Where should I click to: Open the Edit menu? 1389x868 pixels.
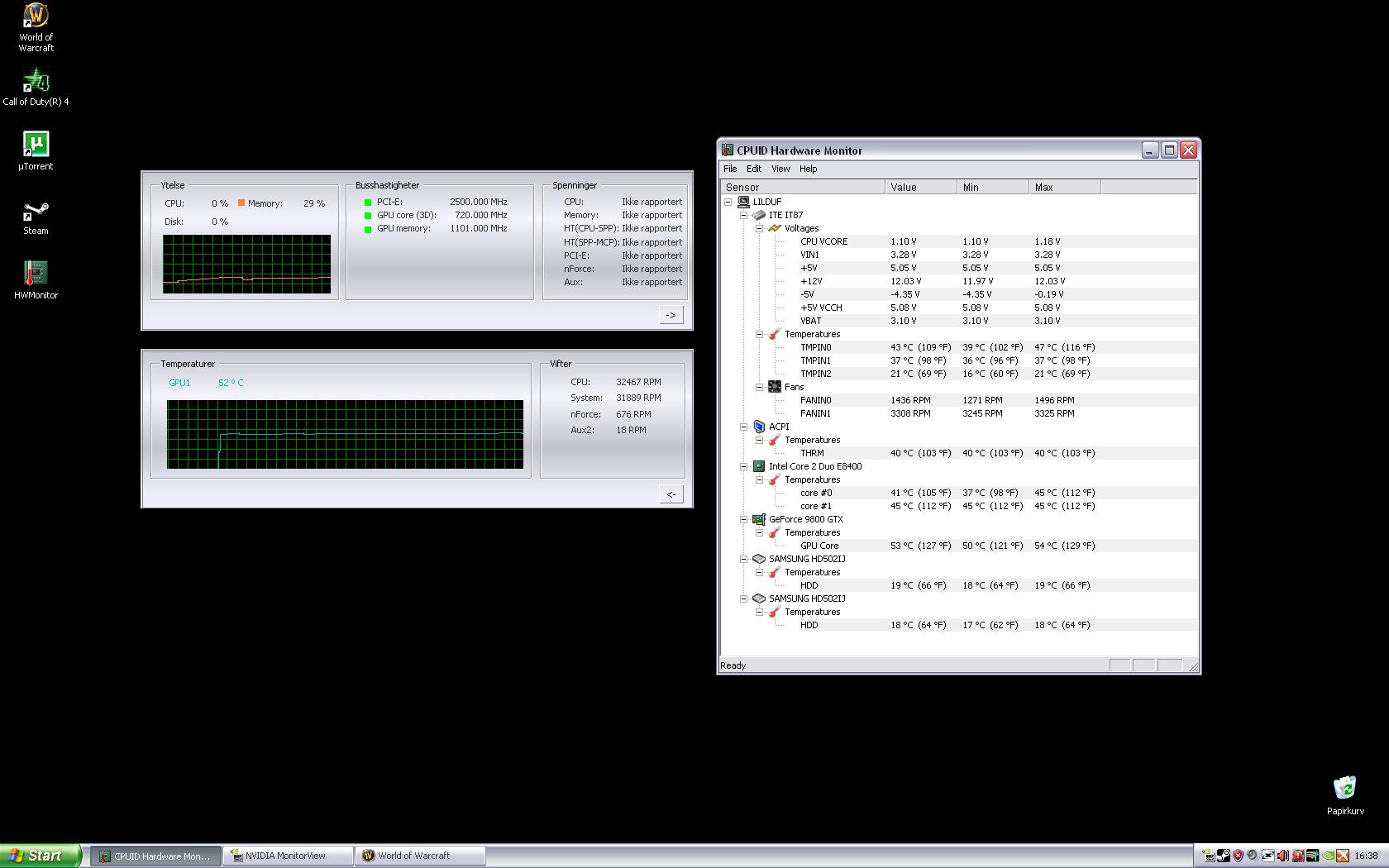tap(754, 169)
